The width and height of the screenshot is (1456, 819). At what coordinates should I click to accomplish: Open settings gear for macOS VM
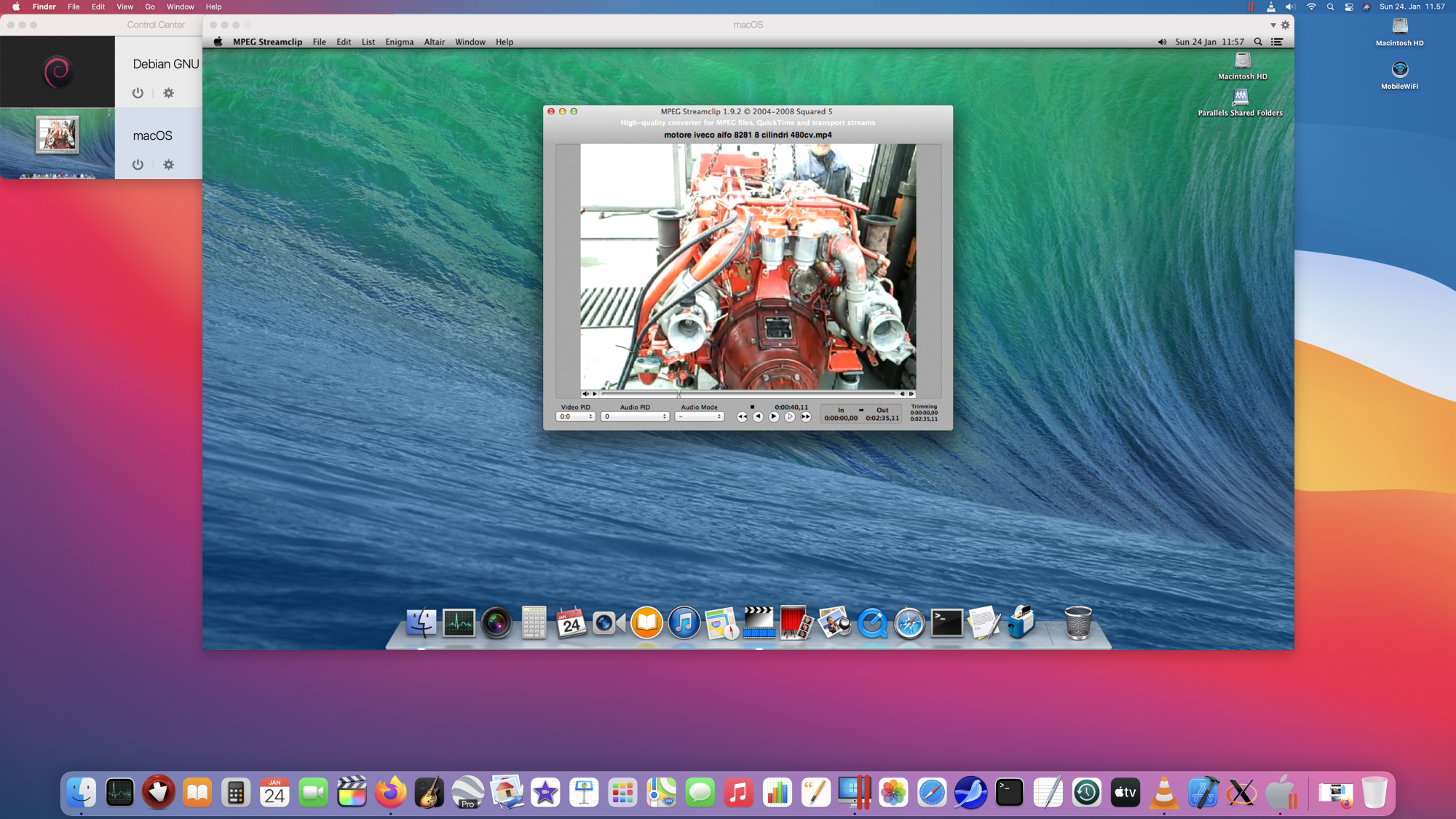pos(169,165)
